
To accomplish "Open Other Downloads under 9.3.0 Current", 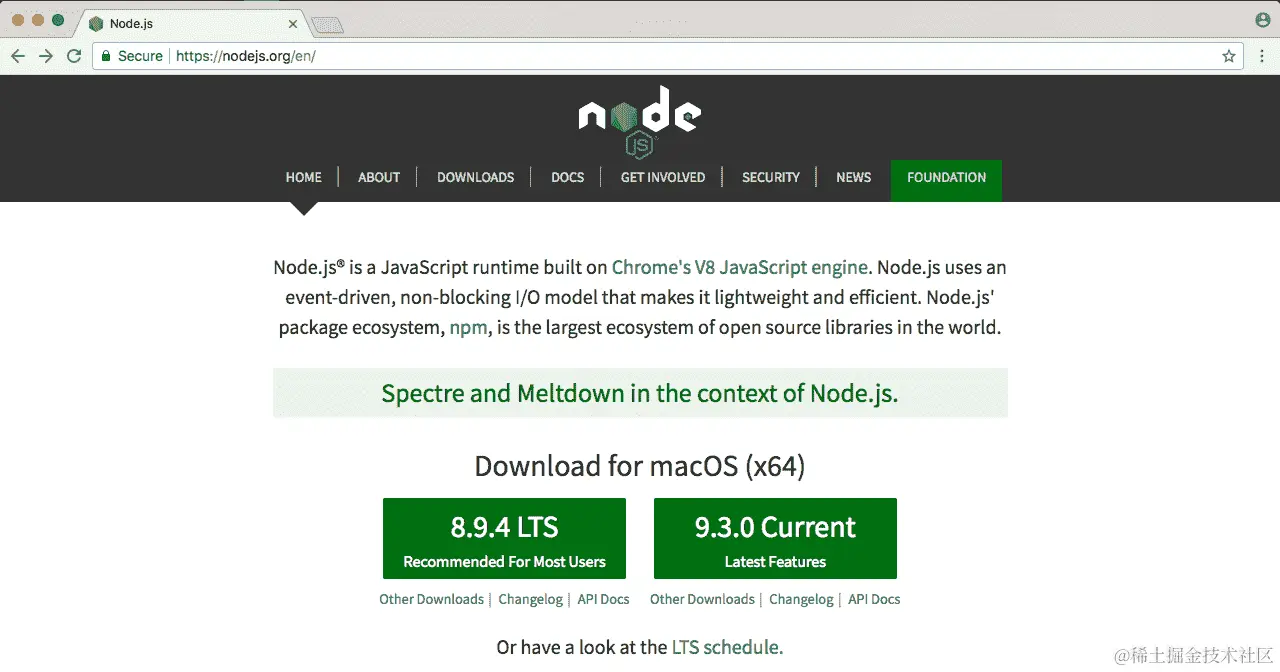I will click(702, 599).
